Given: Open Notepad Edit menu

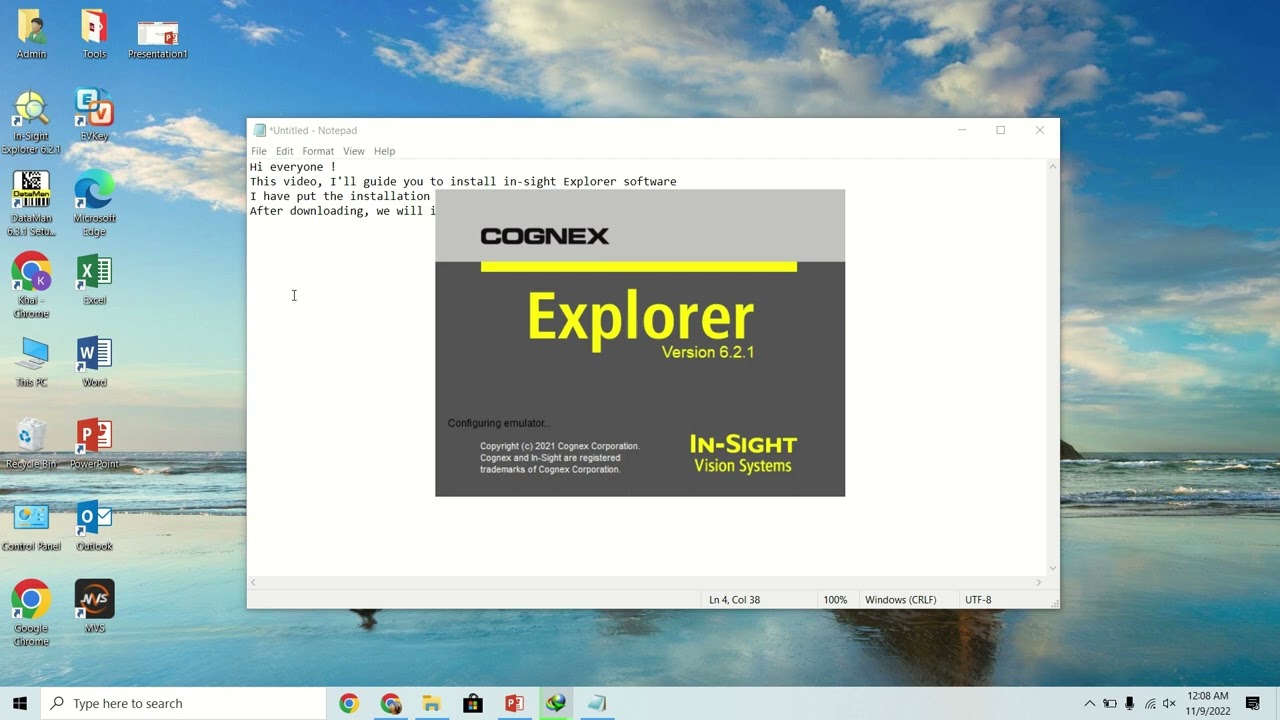Looking at the screenshot, I should (285, 151).
